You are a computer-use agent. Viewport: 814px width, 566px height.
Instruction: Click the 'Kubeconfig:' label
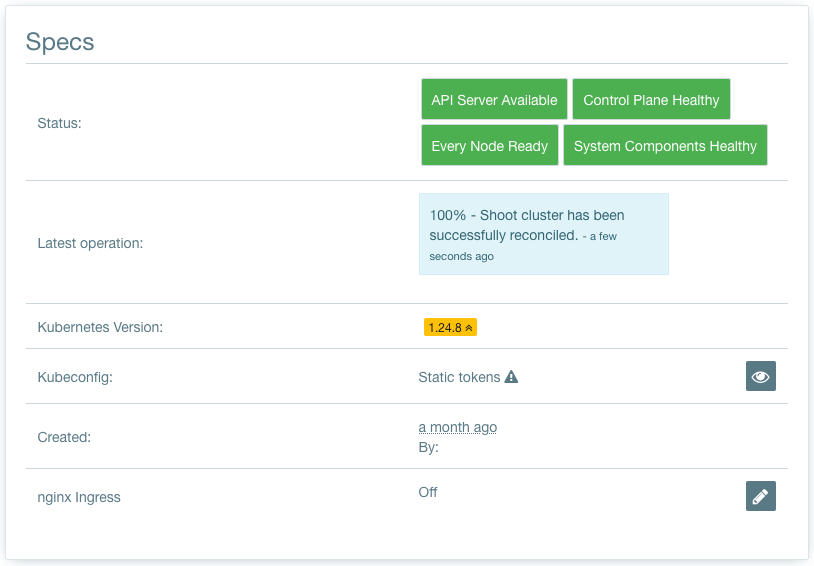[x=75, y=377]
